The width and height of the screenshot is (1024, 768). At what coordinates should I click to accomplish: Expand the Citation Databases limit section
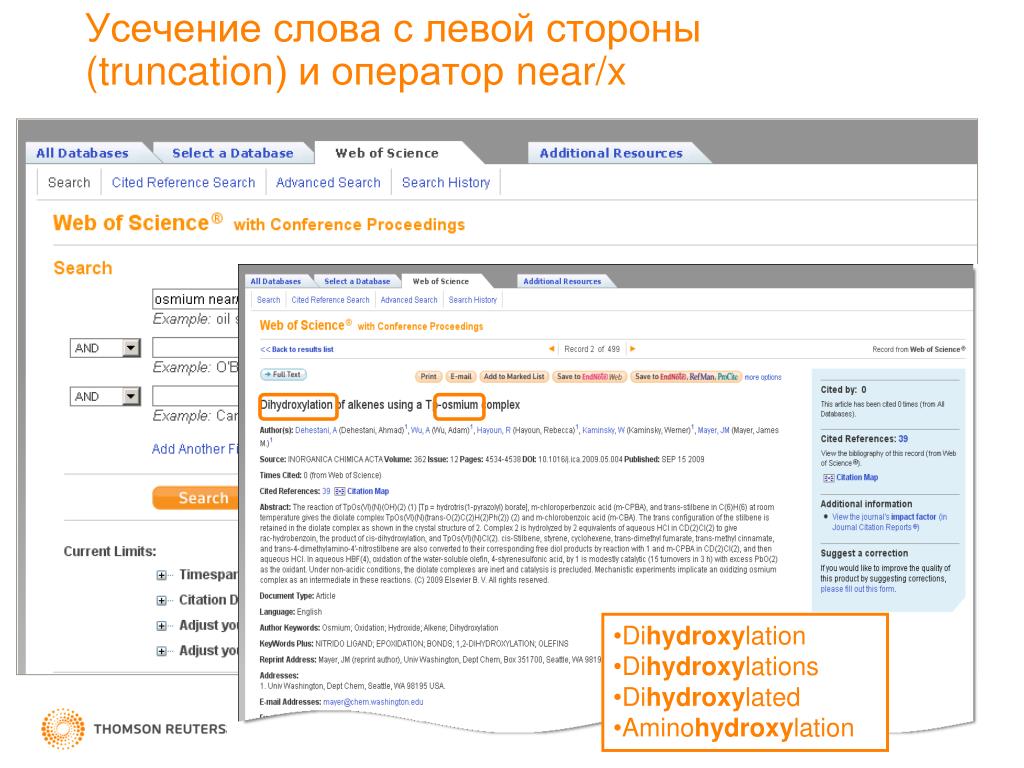click(161, 600)
